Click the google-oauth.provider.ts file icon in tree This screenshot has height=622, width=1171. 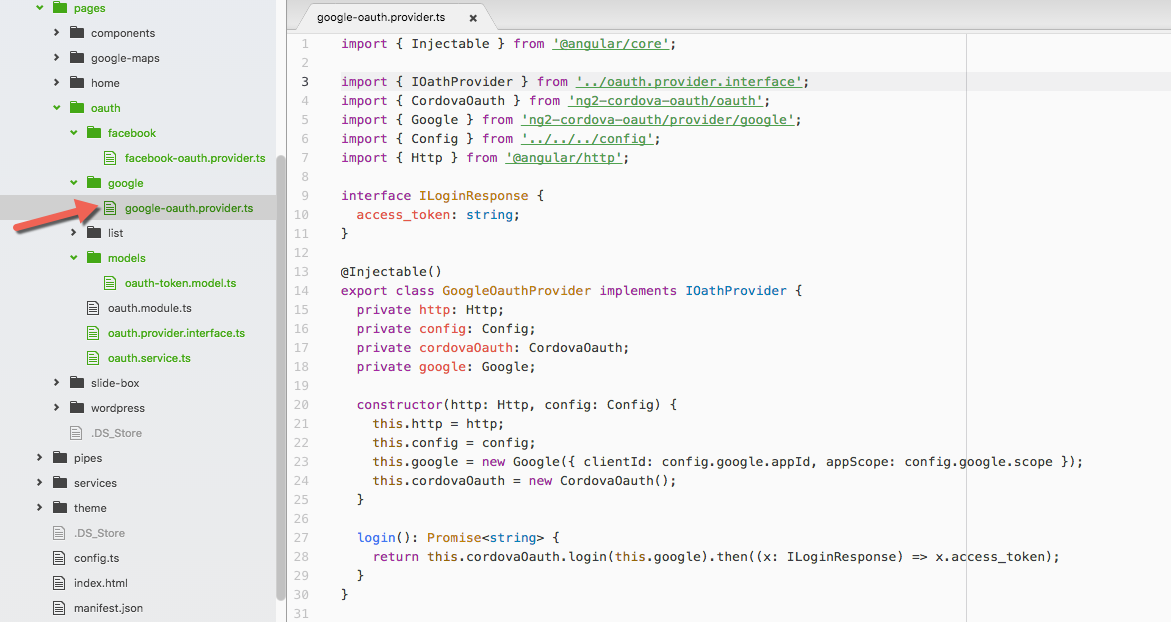(x=110, y=208)
